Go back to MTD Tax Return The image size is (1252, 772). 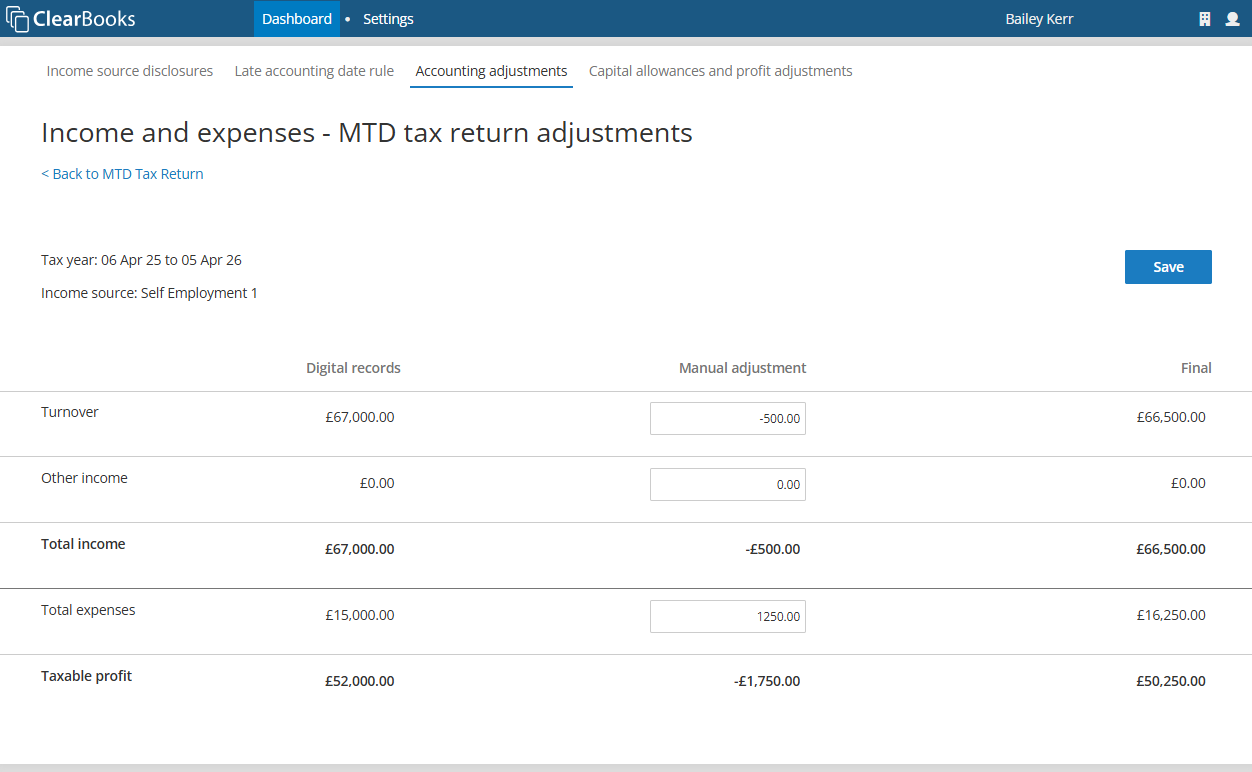[122, 174]
